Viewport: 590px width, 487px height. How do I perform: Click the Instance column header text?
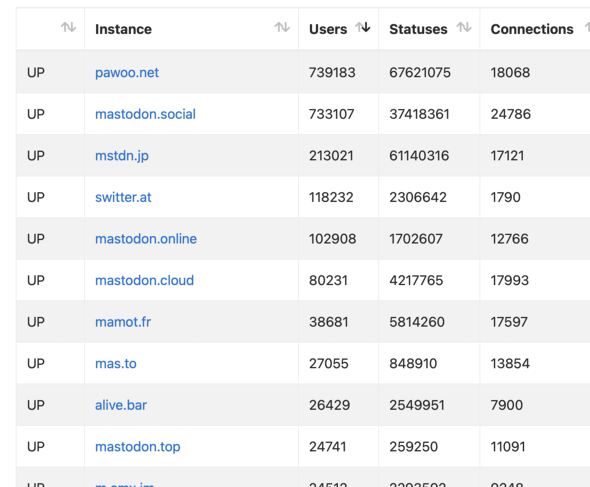coord(123,29)
